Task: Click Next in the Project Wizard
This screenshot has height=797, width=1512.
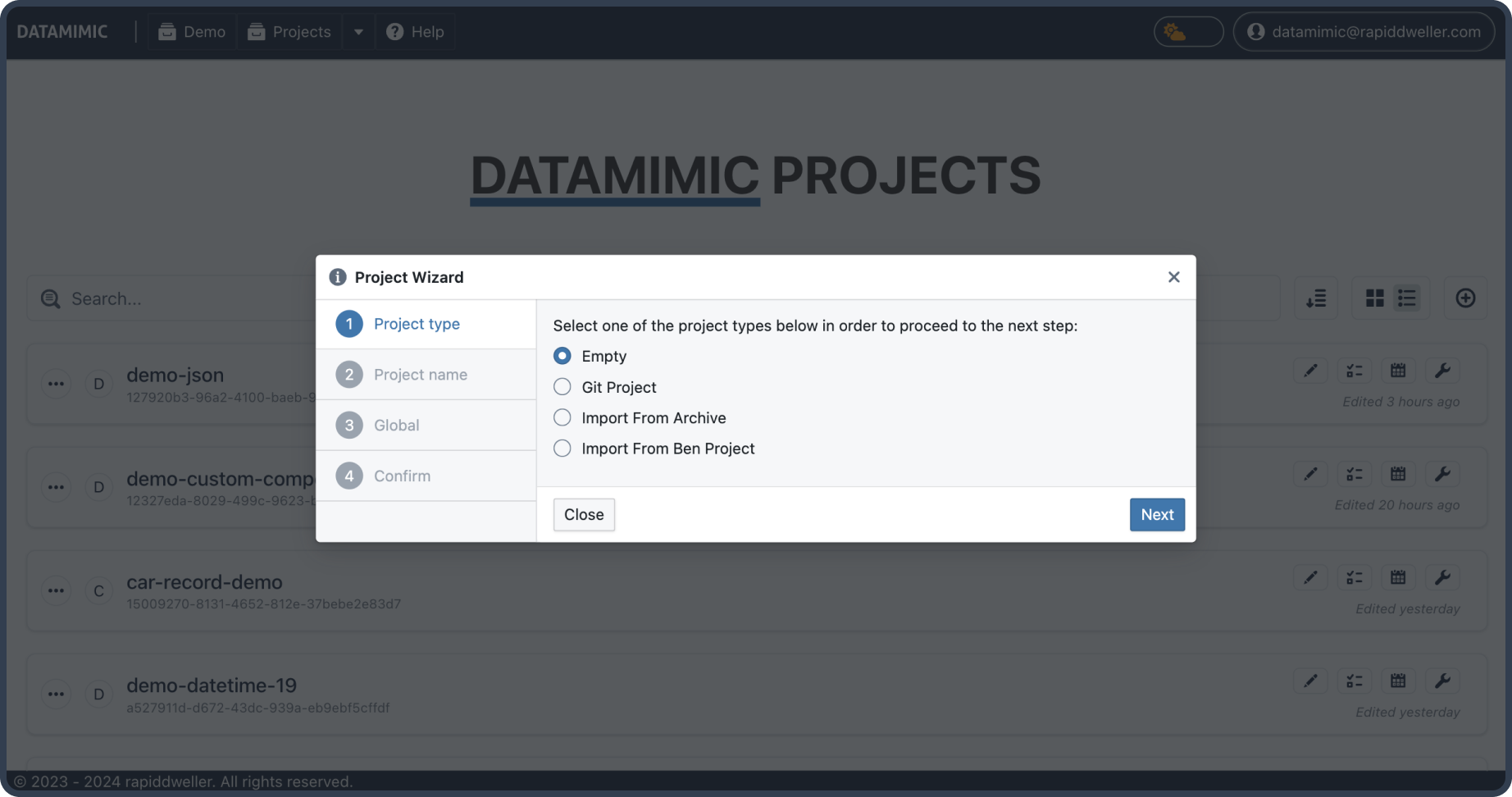Action: (1156, 515)
